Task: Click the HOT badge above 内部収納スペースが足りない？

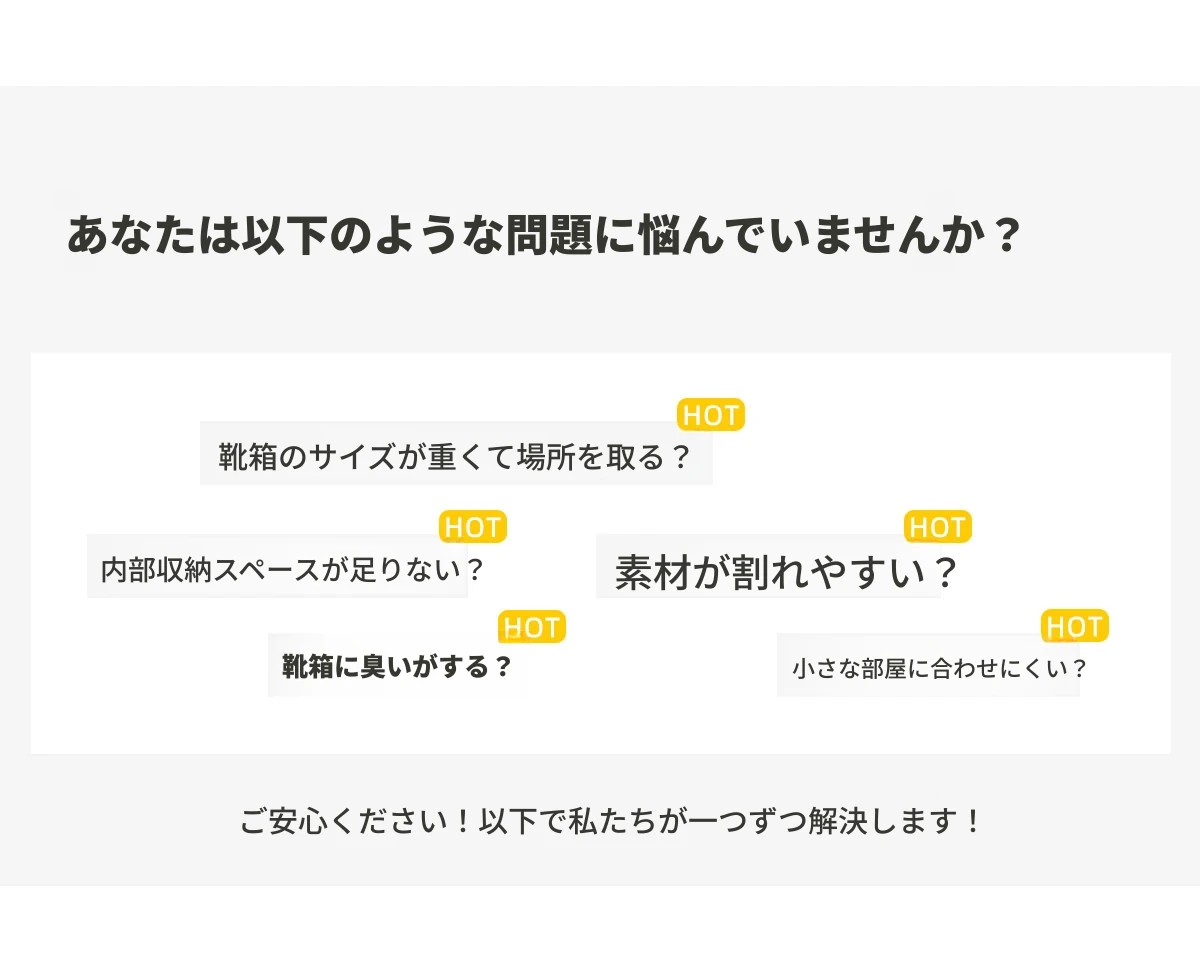Action: pos(473,527)
